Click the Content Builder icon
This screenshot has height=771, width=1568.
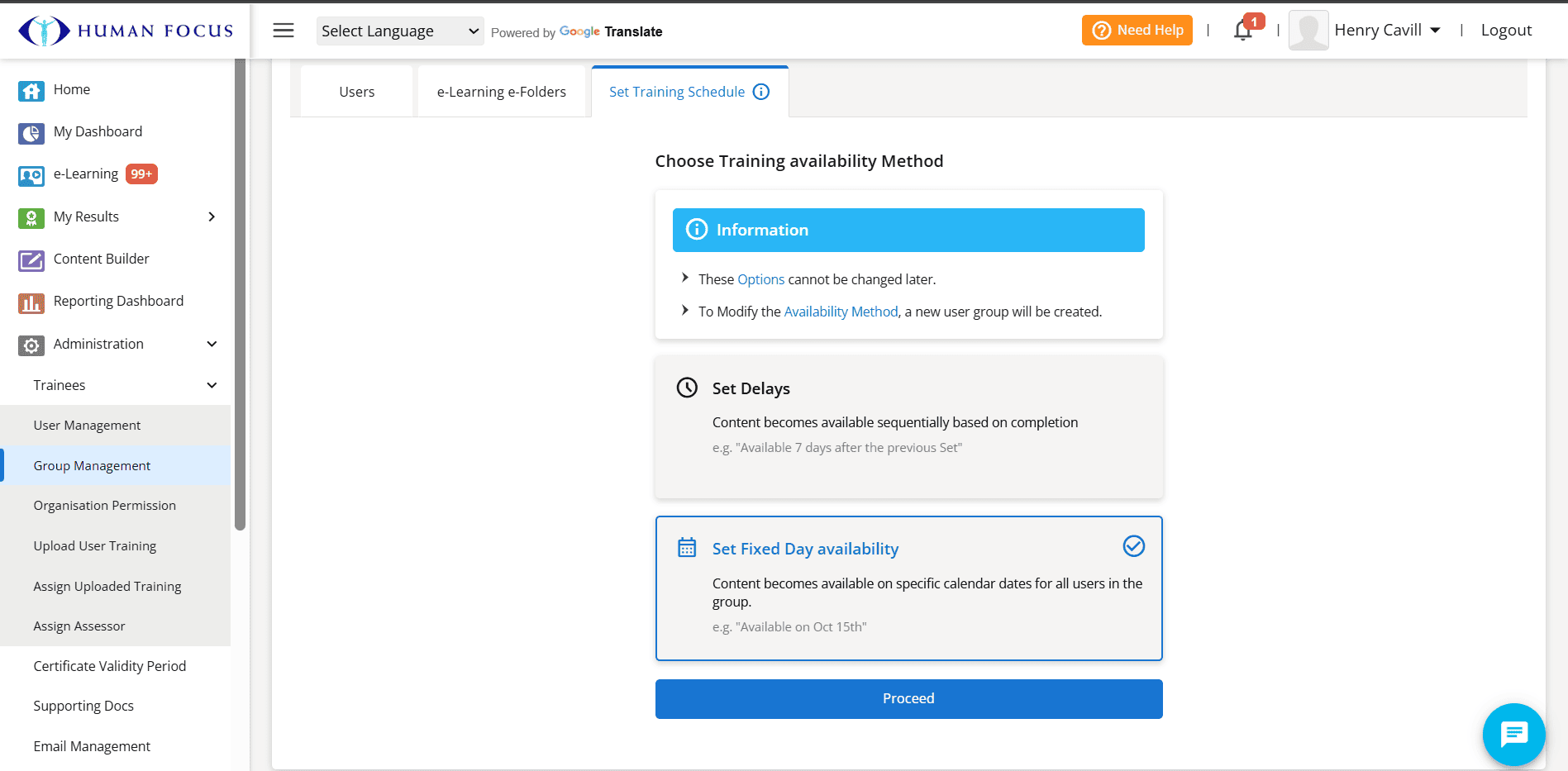click(31, 260)
